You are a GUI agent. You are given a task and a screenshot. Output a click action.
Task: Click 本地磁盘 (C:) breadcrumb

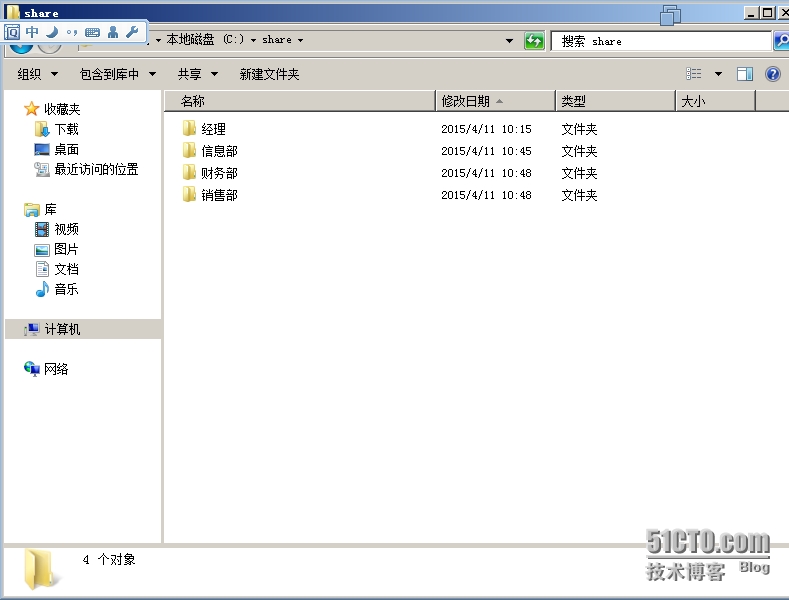(205, 39)
